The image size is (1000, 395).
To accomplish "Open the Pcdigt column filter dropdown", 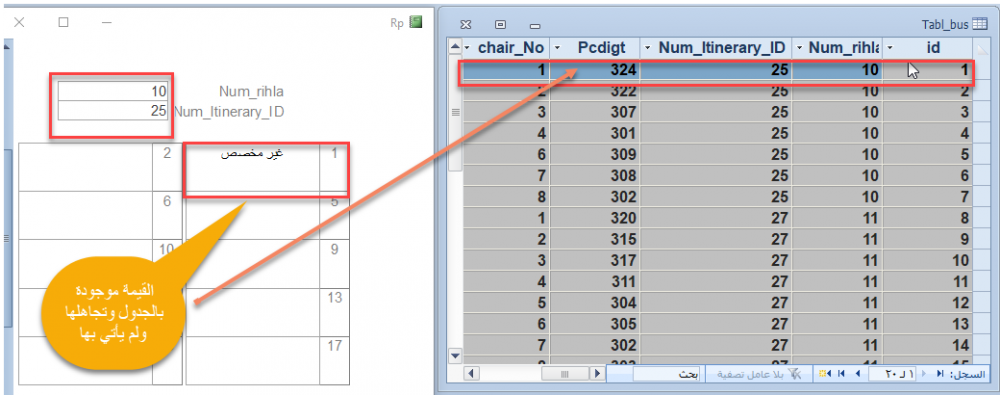I will [x=557, y=48].
